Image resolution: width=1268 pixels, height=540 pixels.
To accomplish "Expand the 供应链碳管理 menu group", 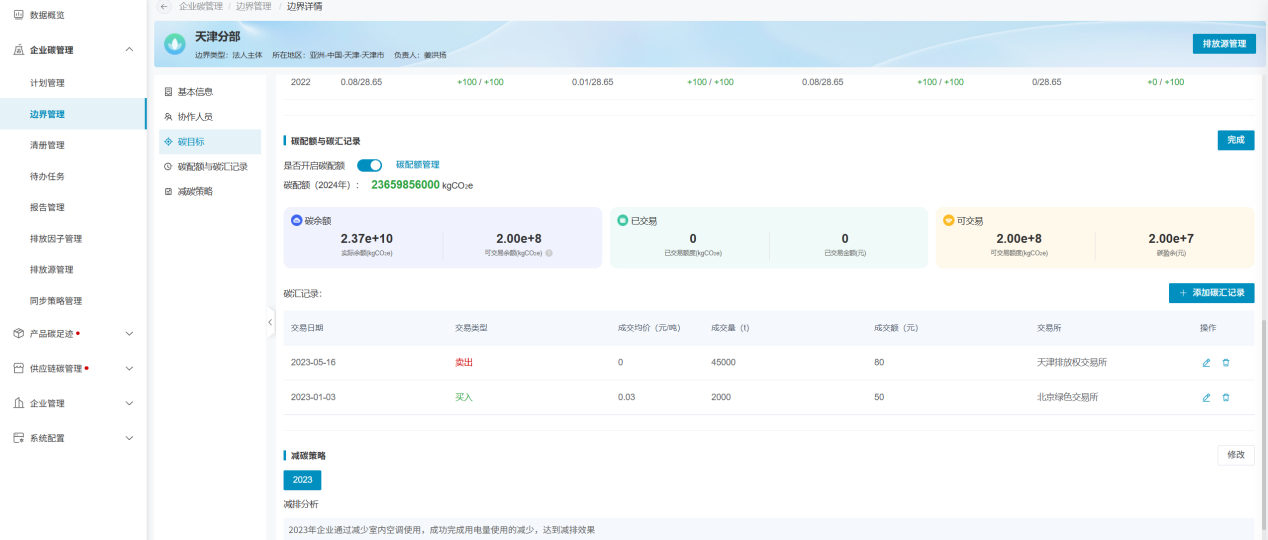I will 129,368.
